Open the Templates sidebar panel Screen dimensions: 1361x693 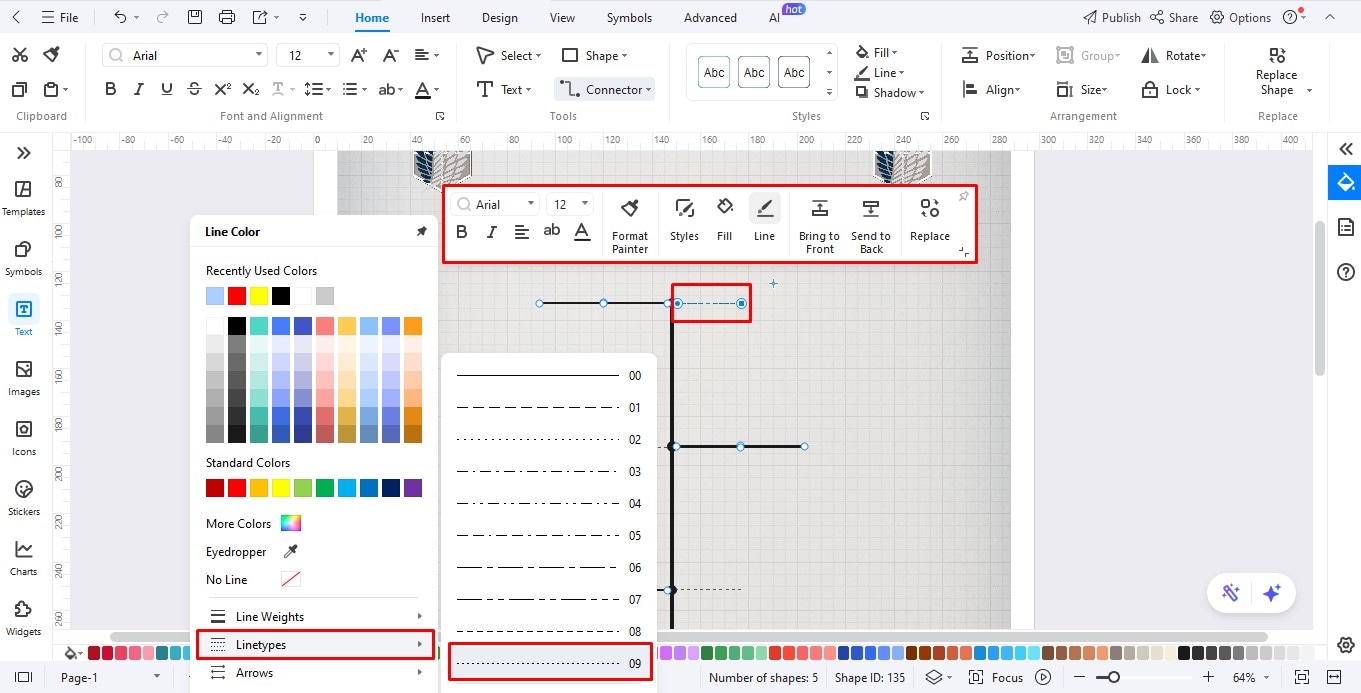click(x=24, y=197)
